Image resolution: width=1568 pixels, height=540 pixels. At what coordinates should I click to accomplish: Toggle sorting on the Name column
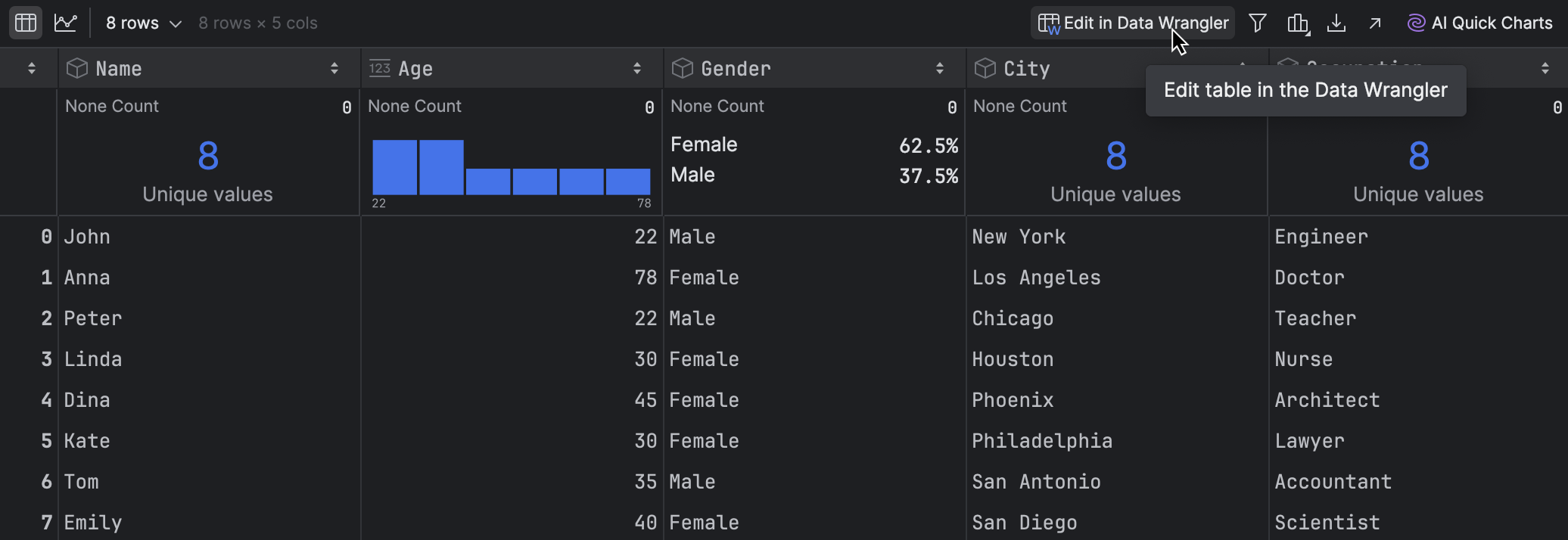pyautogui.click(x=334, y=68)
